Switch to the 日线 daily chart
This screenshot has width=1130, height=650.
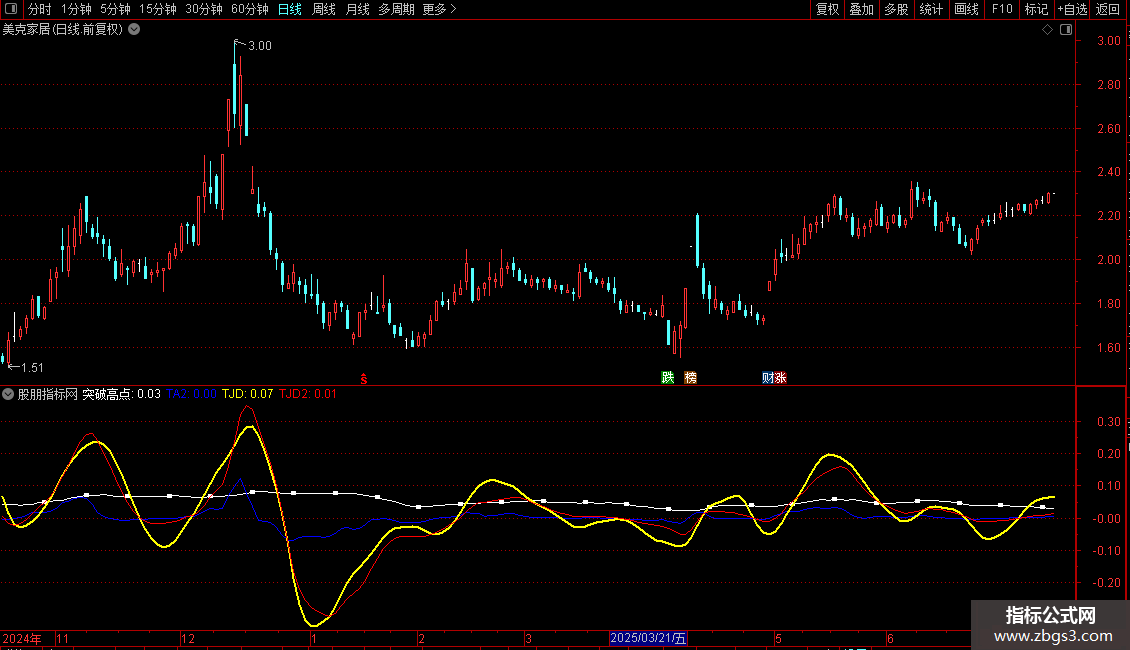(x=290, y=9)
